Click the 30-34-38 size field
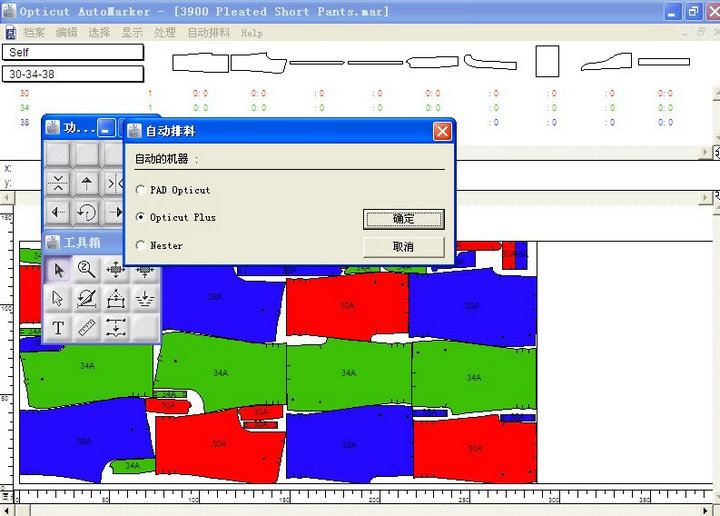Viewport: 720px width, 516px height. (73, 74)
